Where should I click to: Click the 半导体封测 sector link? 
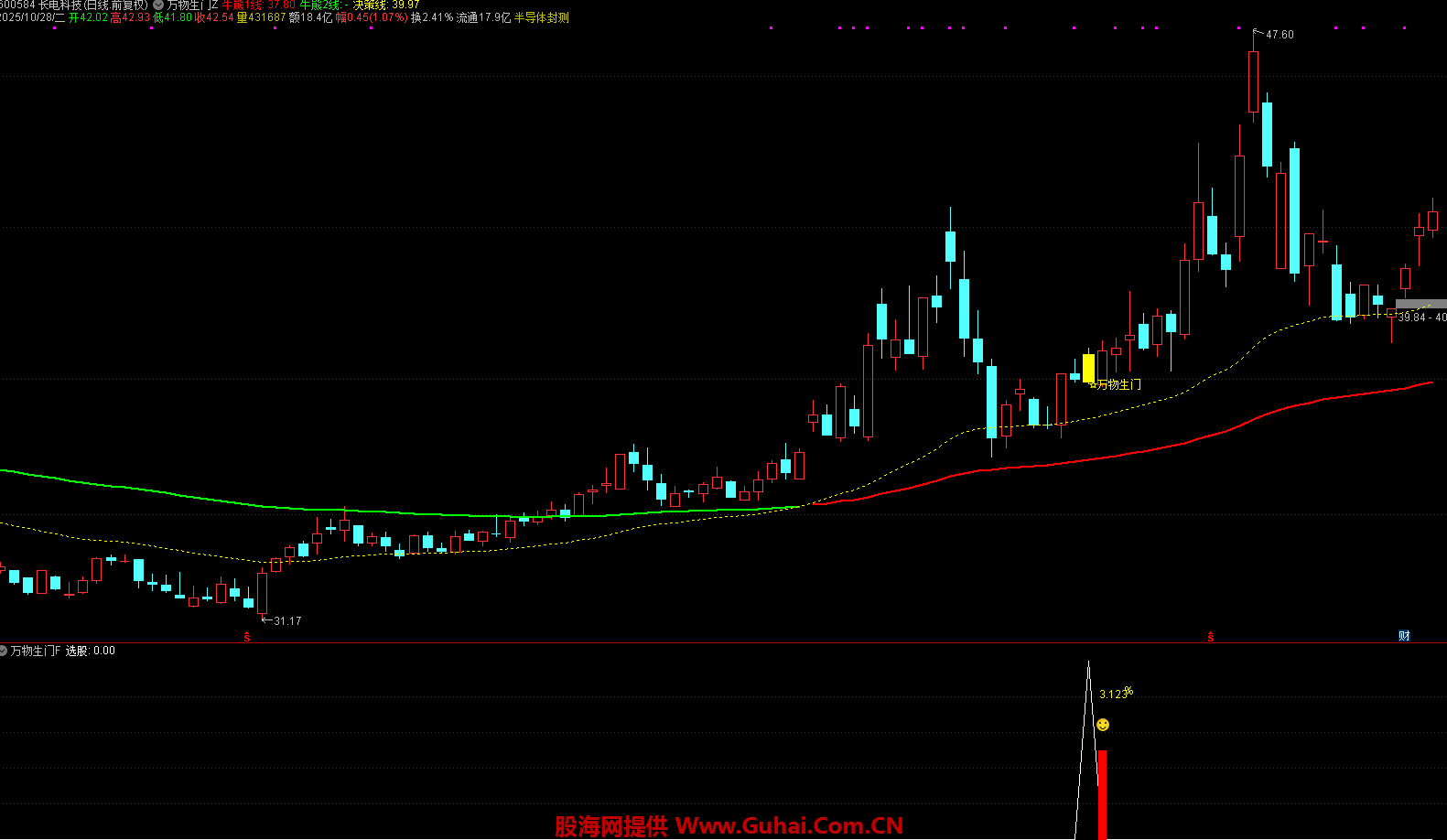pos(541,17)
